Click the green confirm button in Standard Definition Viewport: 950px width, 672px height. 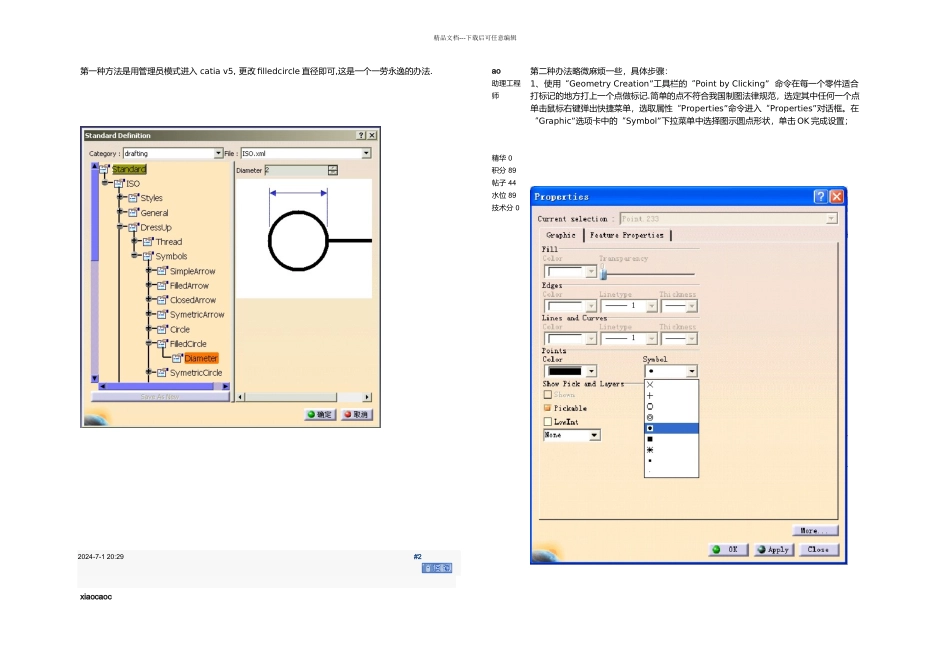(x=319, y=414)
